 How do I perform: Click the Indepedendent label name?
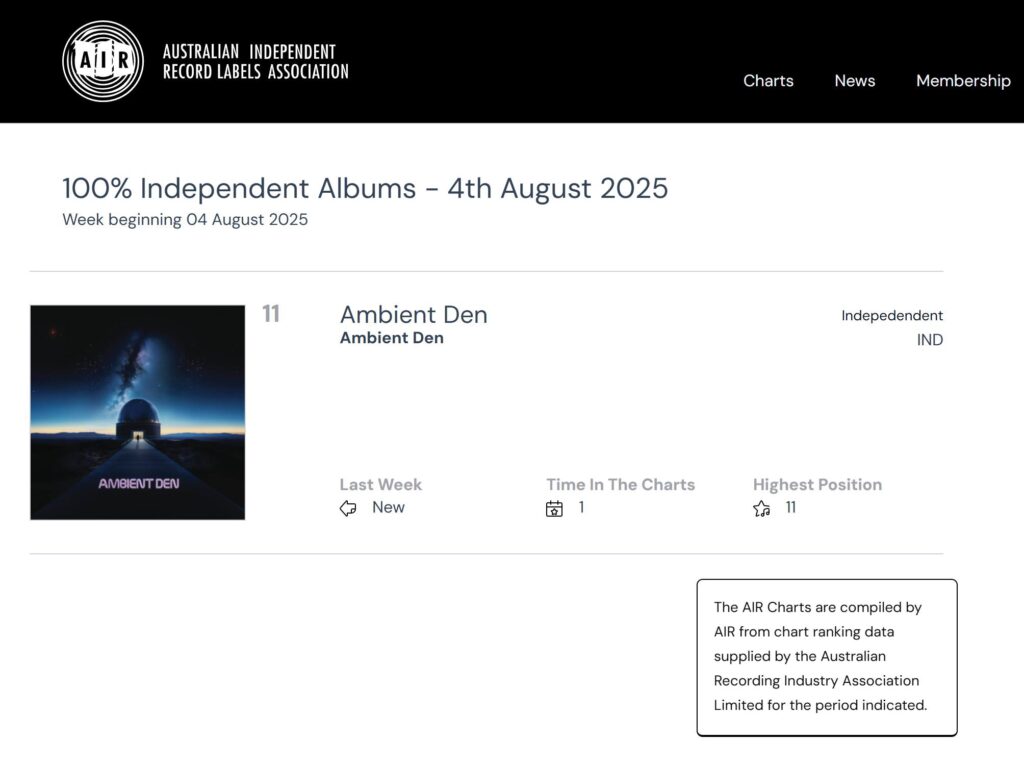point(892,316)
